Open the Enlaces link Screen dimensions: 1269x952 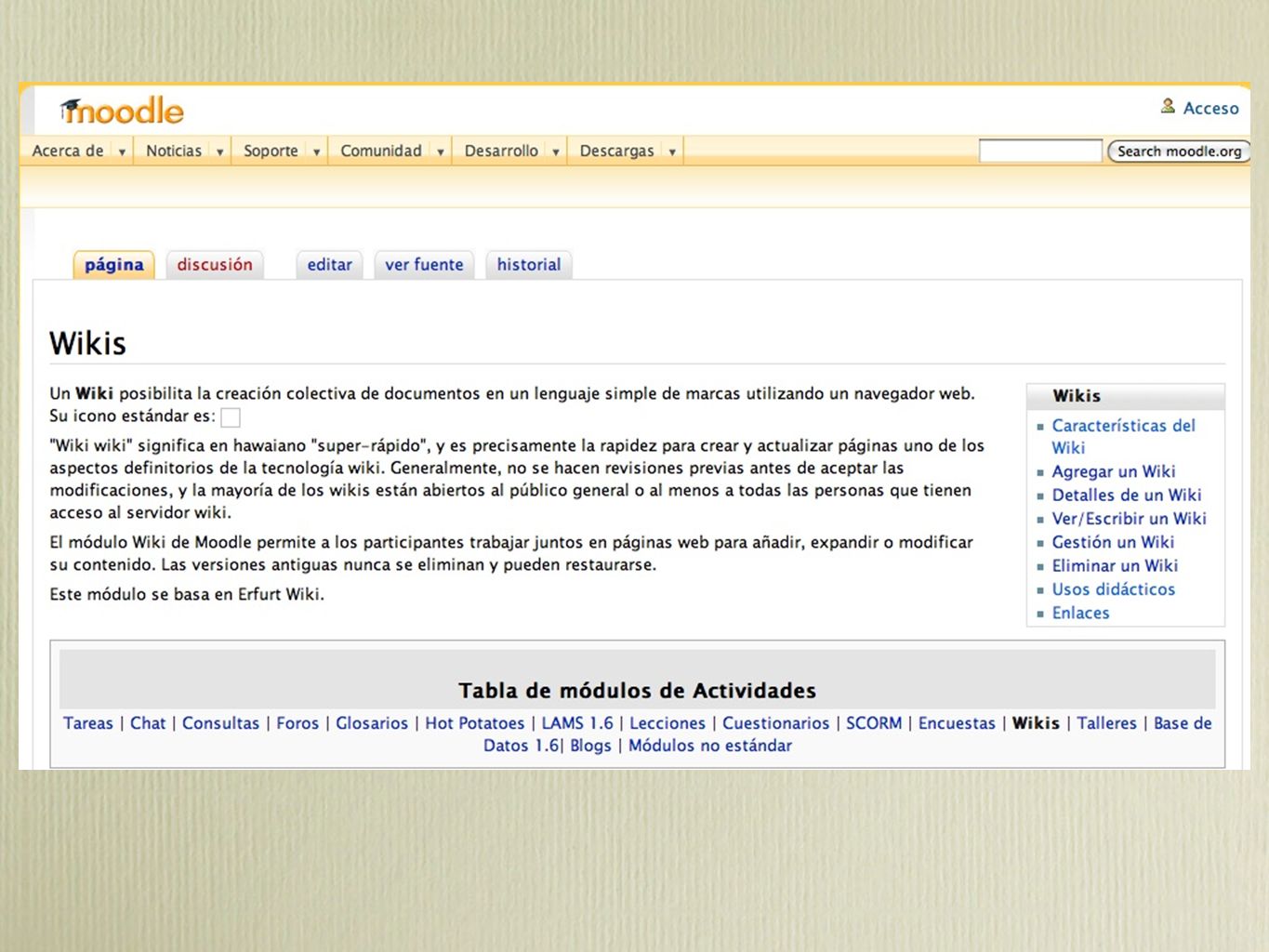(1080, 613)
